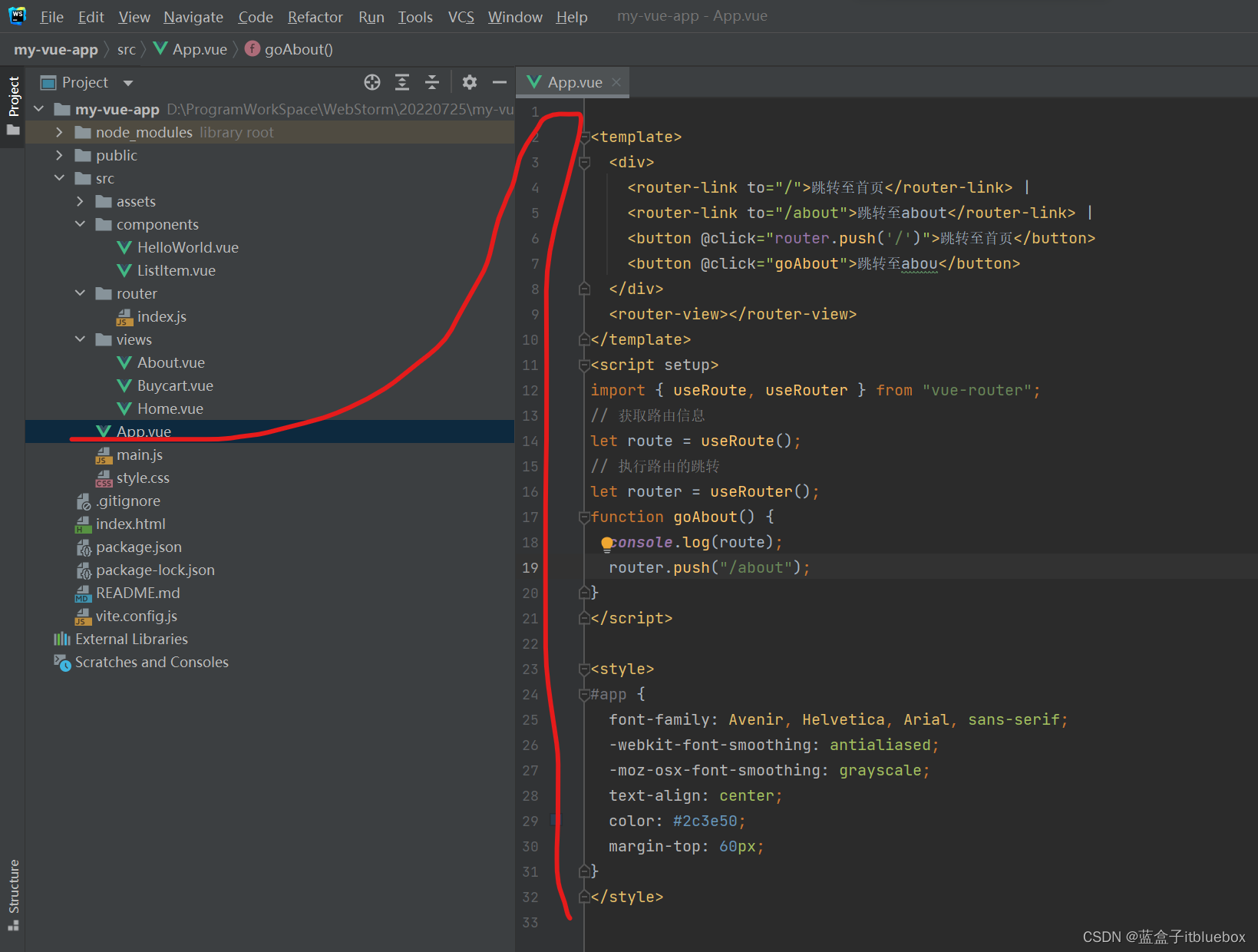The width and height of the screenshot is (1258, 952).
Task: Select index.html in project tree
Action: pos(130,524)
